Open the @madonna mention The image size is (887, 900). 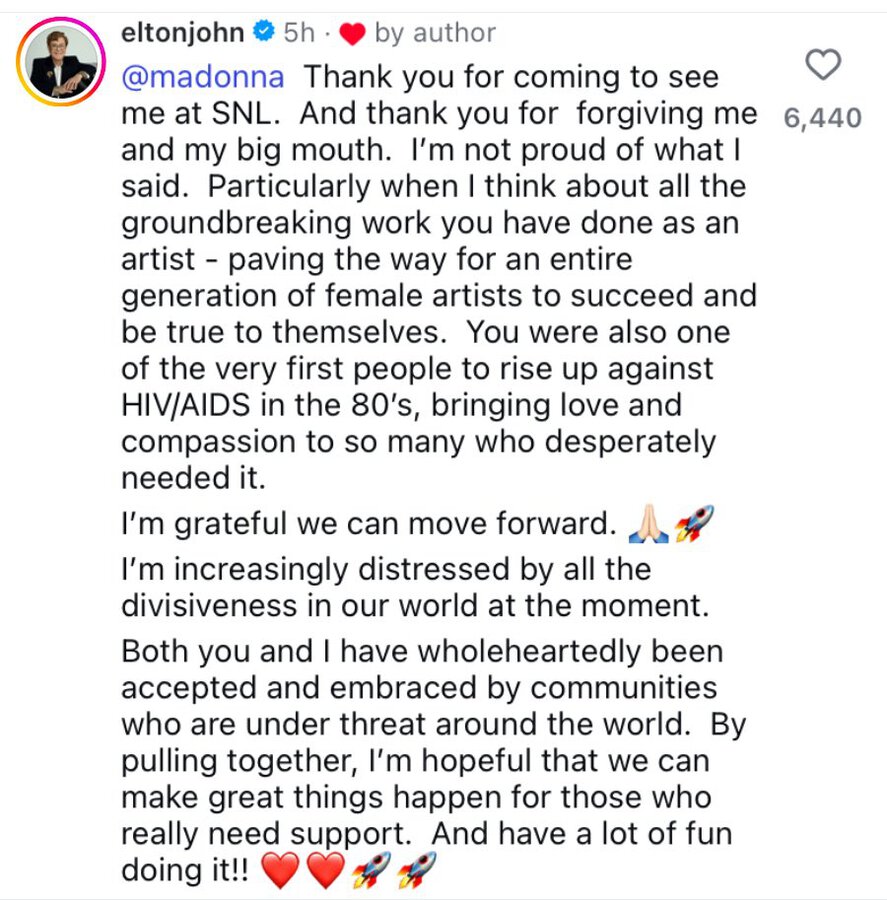click(203, 77)
